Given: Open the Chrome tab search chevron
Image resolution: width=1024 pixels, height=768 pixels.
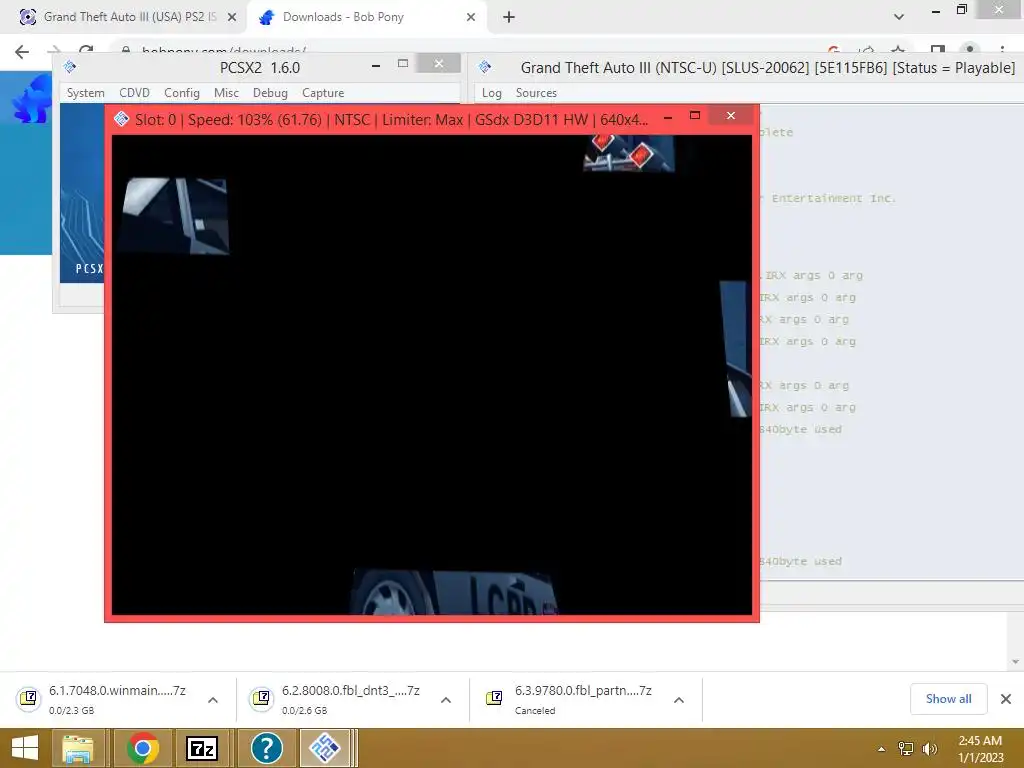Looking at the screenshot, I should (x=899, y=17).
